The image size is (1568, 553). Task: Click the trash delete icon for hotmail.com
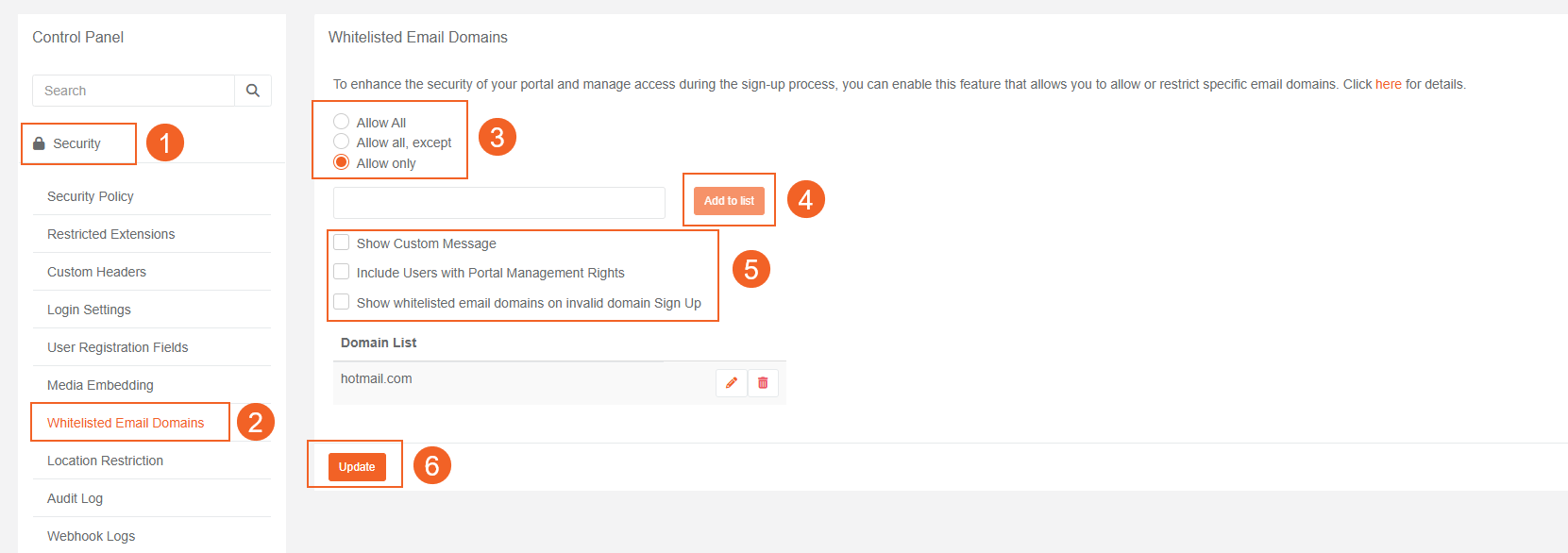coord(763,383)
